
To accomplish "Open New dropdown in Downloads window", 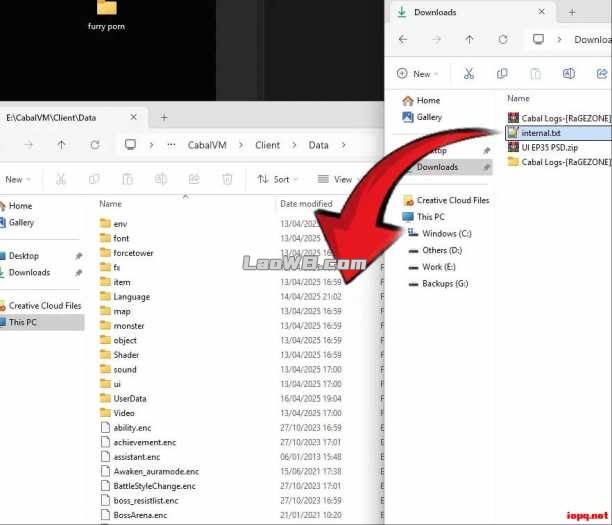I will pos(417,74).
